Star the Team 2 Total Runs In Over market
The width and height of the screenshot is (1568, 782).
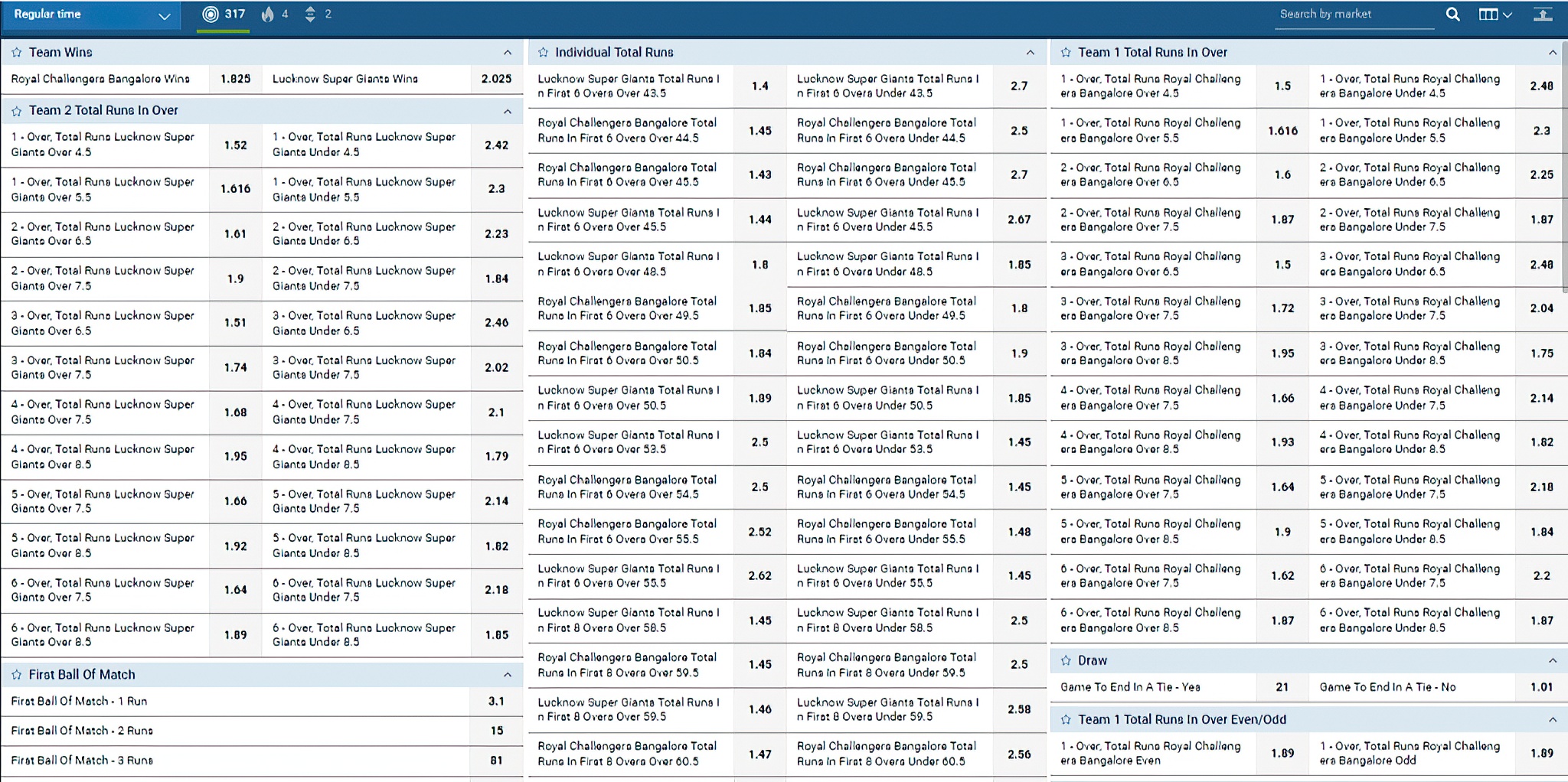pos(16,111)
